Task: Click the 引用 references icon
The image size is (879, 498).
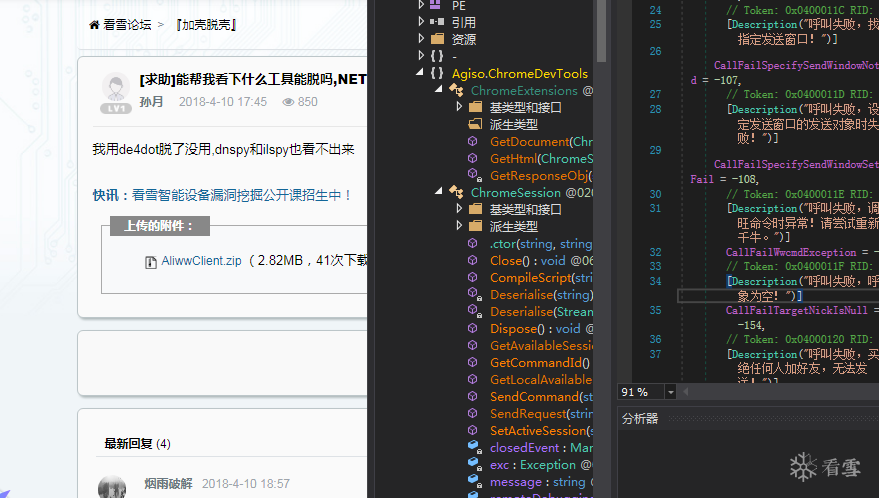Action: (437, 22)
